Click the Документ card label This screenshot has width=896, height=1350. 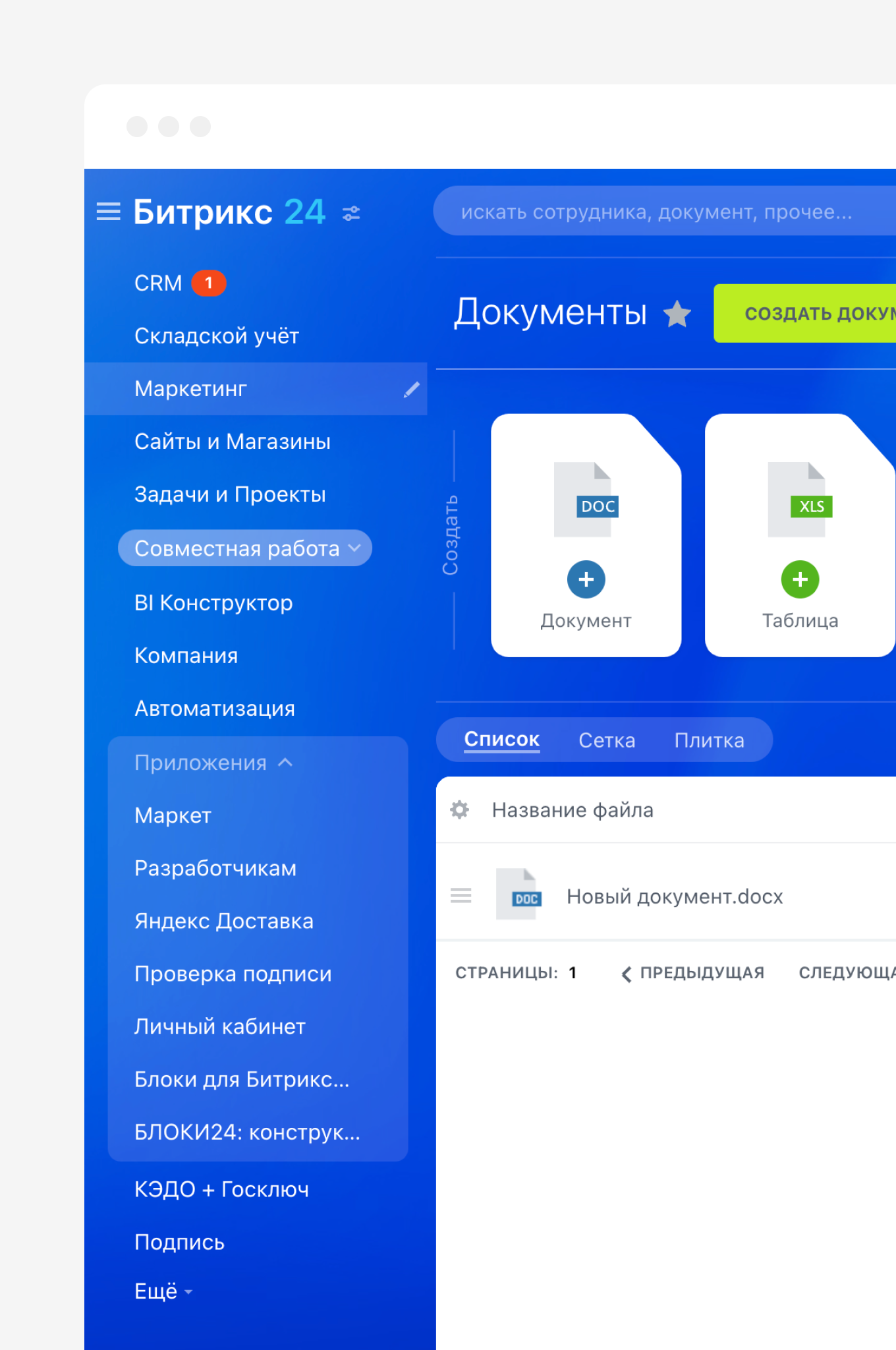click(586, 620)
